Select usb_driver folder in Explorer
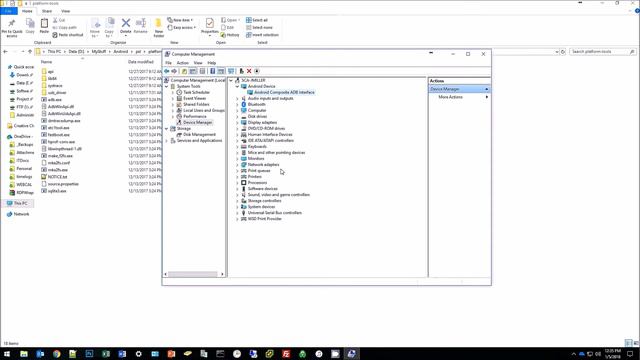Viewport: 640px width, 360px height. [x=57, y=93]
